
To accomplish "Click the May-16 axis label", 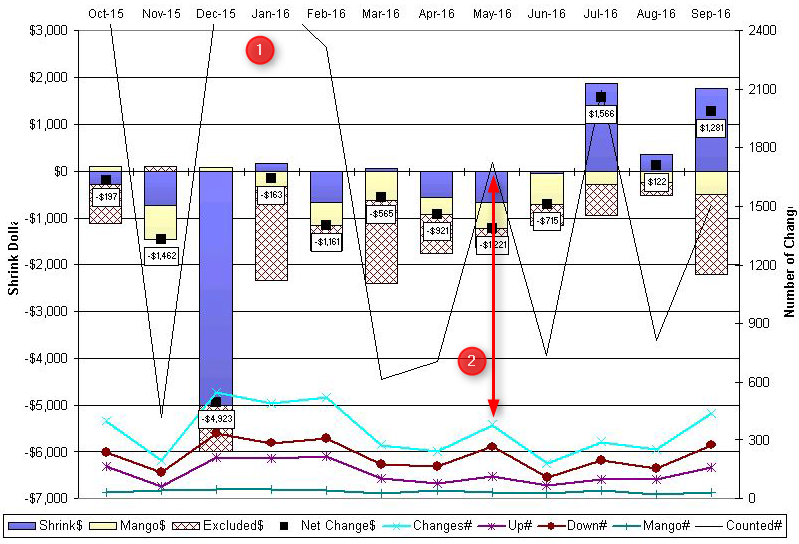I will (492, 14).
